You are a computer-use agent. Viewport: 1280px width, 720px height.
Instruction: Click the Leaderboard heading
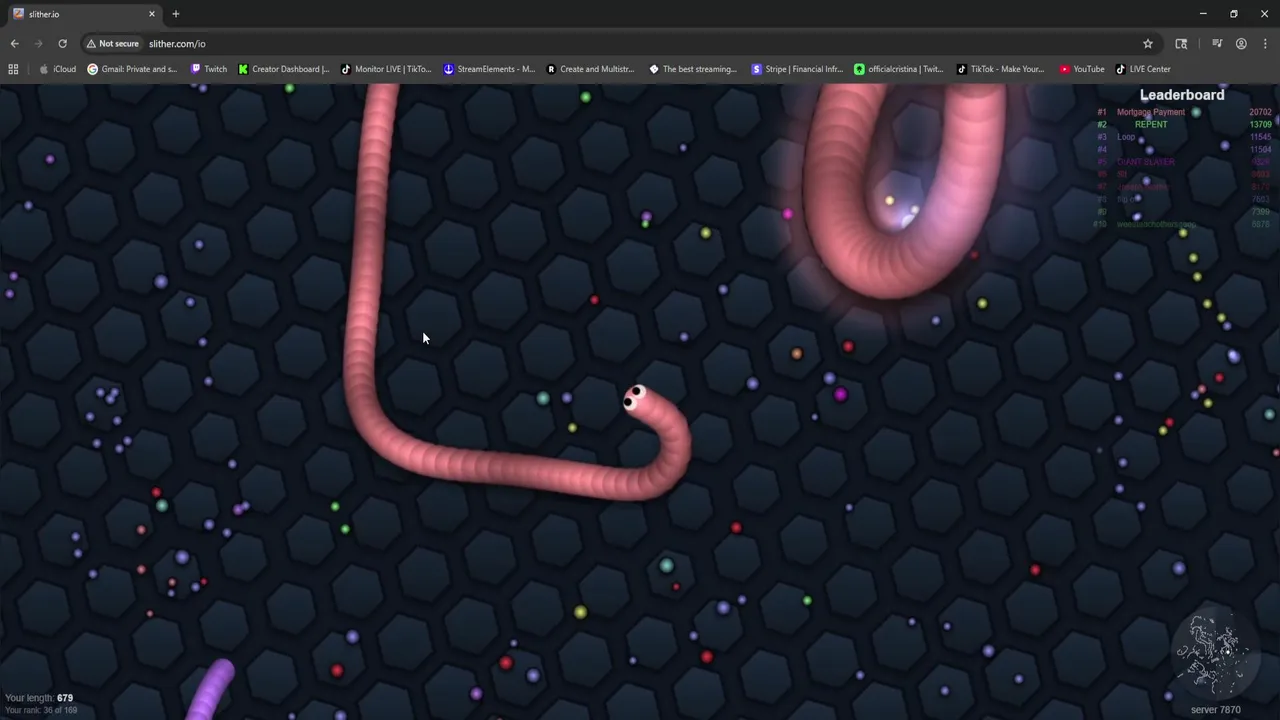click(x=1182, y=95)
